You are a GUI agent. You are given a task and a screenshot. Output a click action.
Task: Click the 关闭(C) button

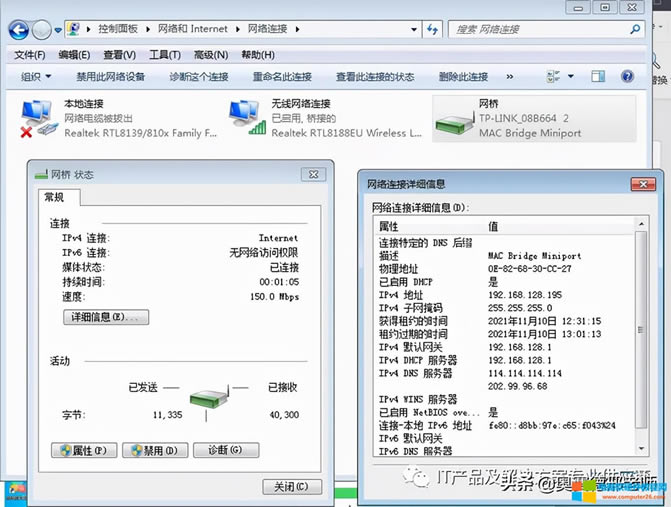click(x=292, y=487)
